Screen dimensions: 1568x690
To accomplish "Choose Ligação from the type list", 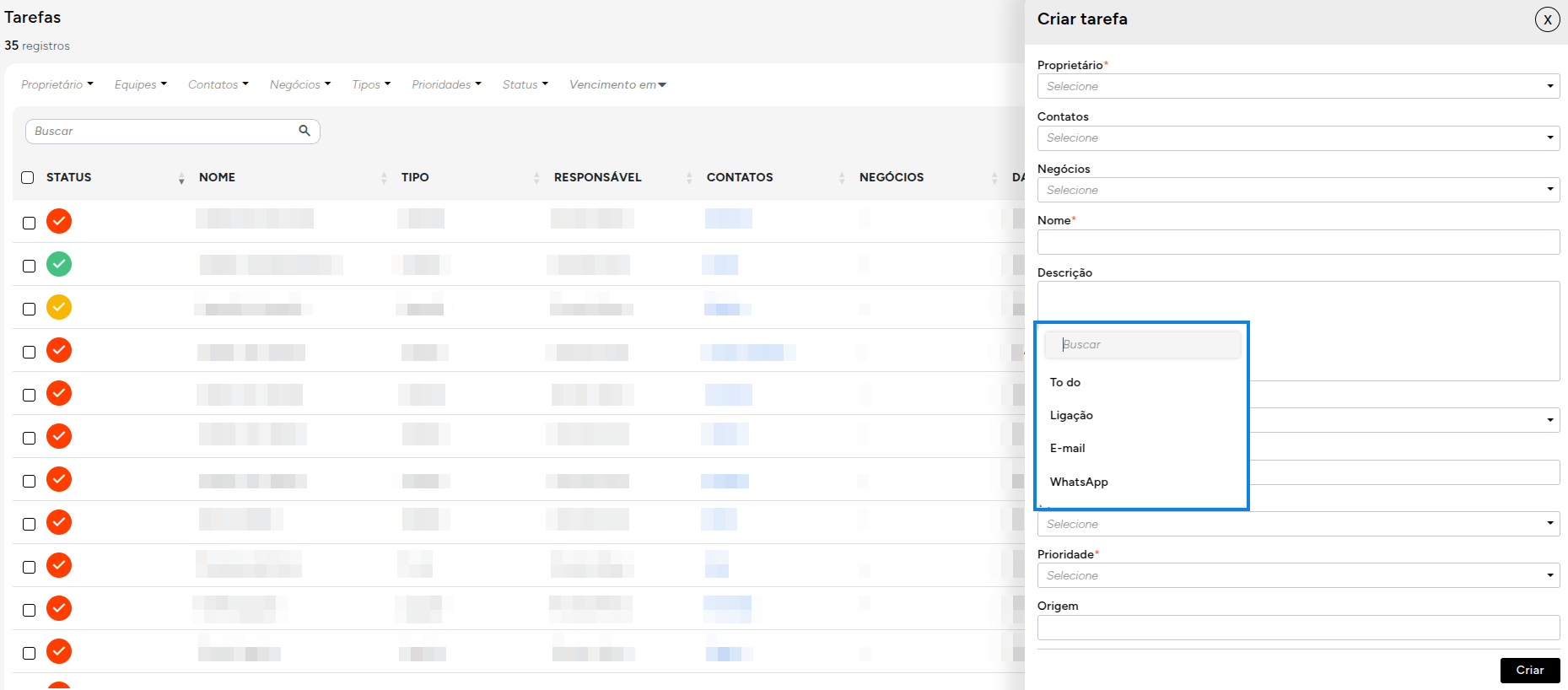I will click(1071, 415).
